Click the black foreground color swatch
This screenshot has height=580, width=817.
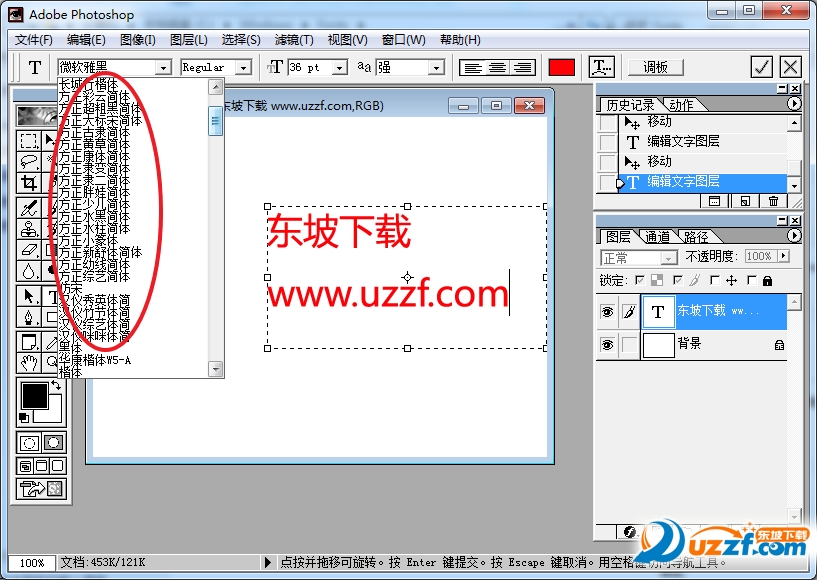(34, 395)
